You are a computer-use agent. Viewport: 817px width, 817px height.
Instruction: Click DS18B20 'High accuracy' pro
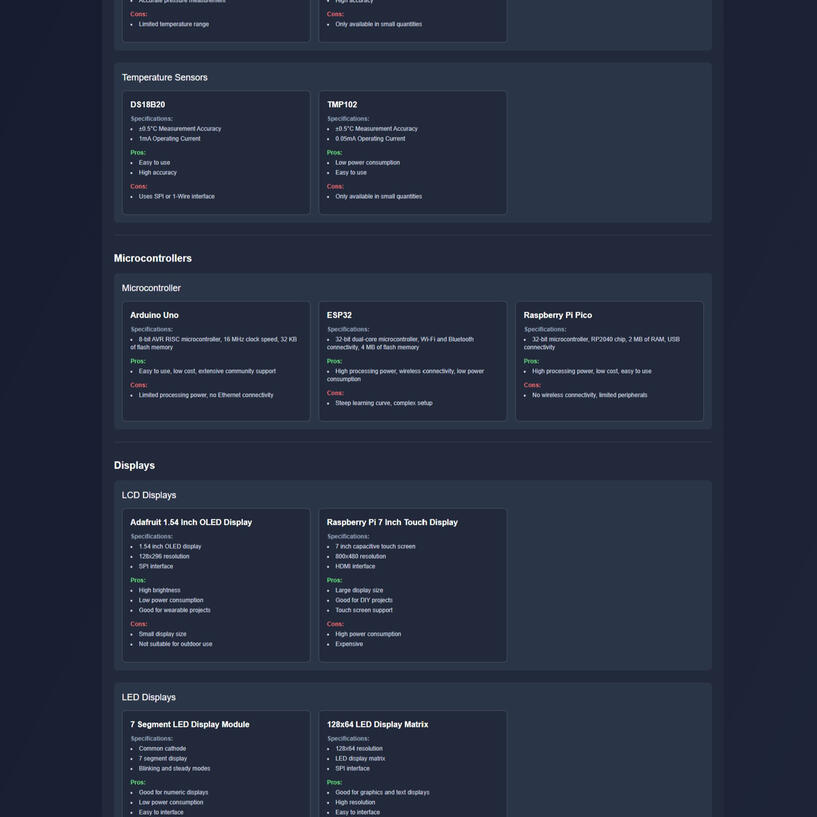(157, 172)
